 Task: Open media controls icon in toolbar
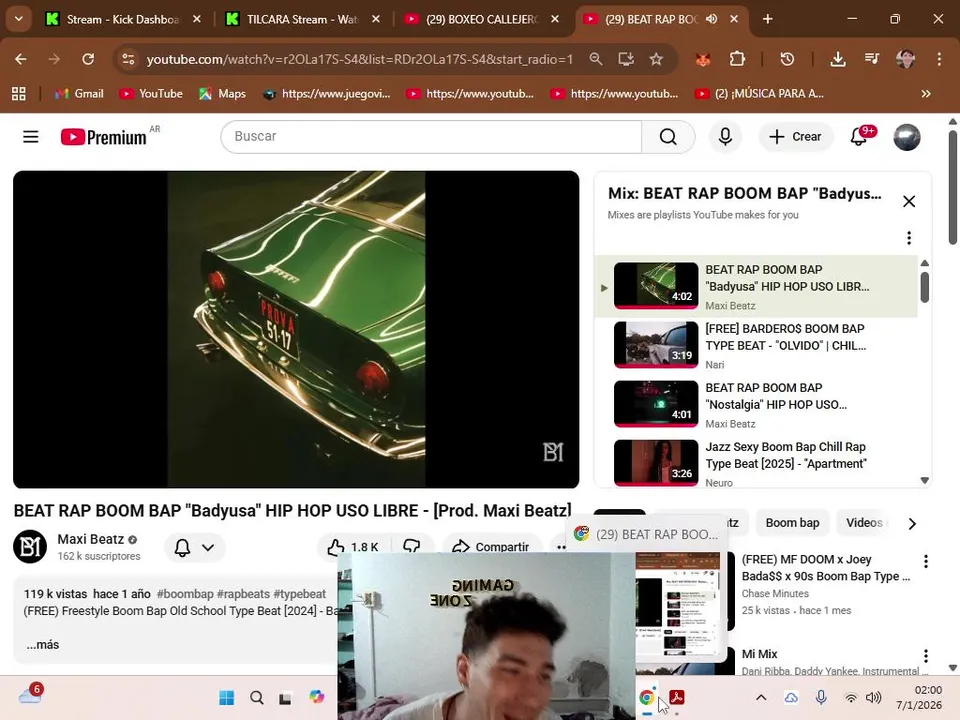tap(872, 59)
